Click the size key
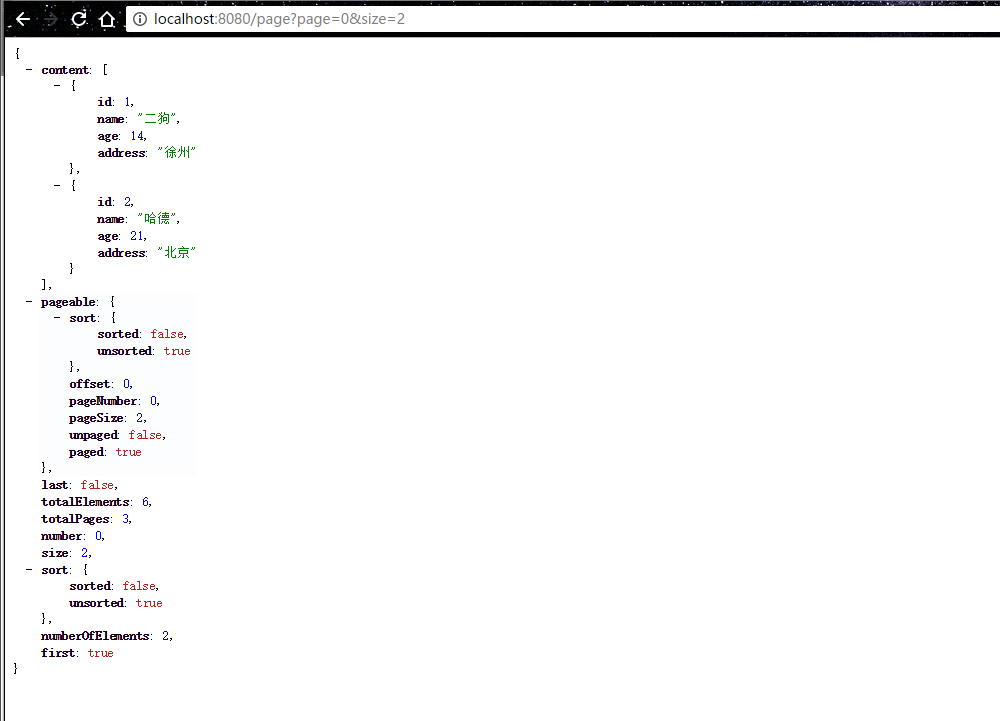 tap(55, 553)
